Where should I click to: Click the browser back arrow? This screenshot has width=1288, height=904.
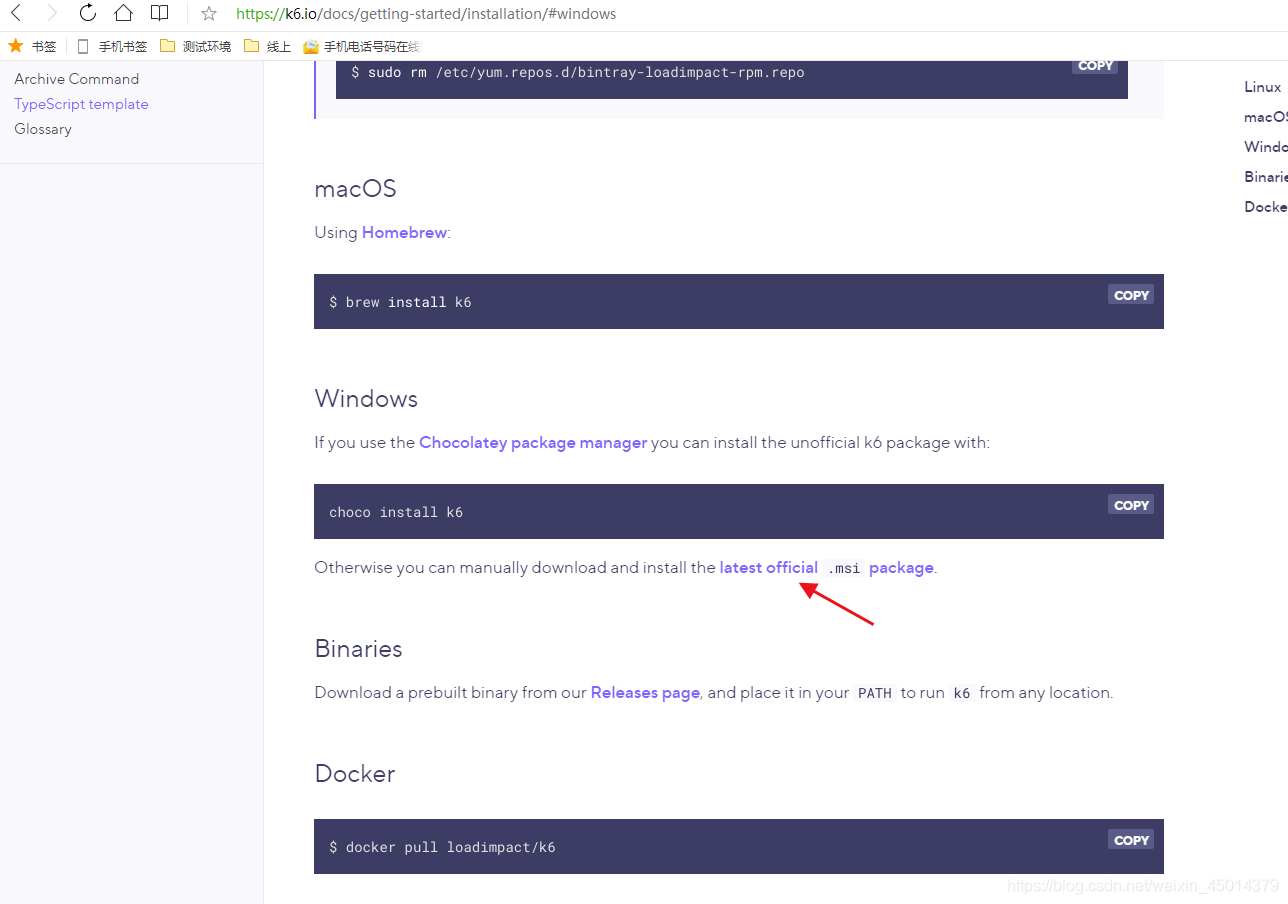click(16, 13)
